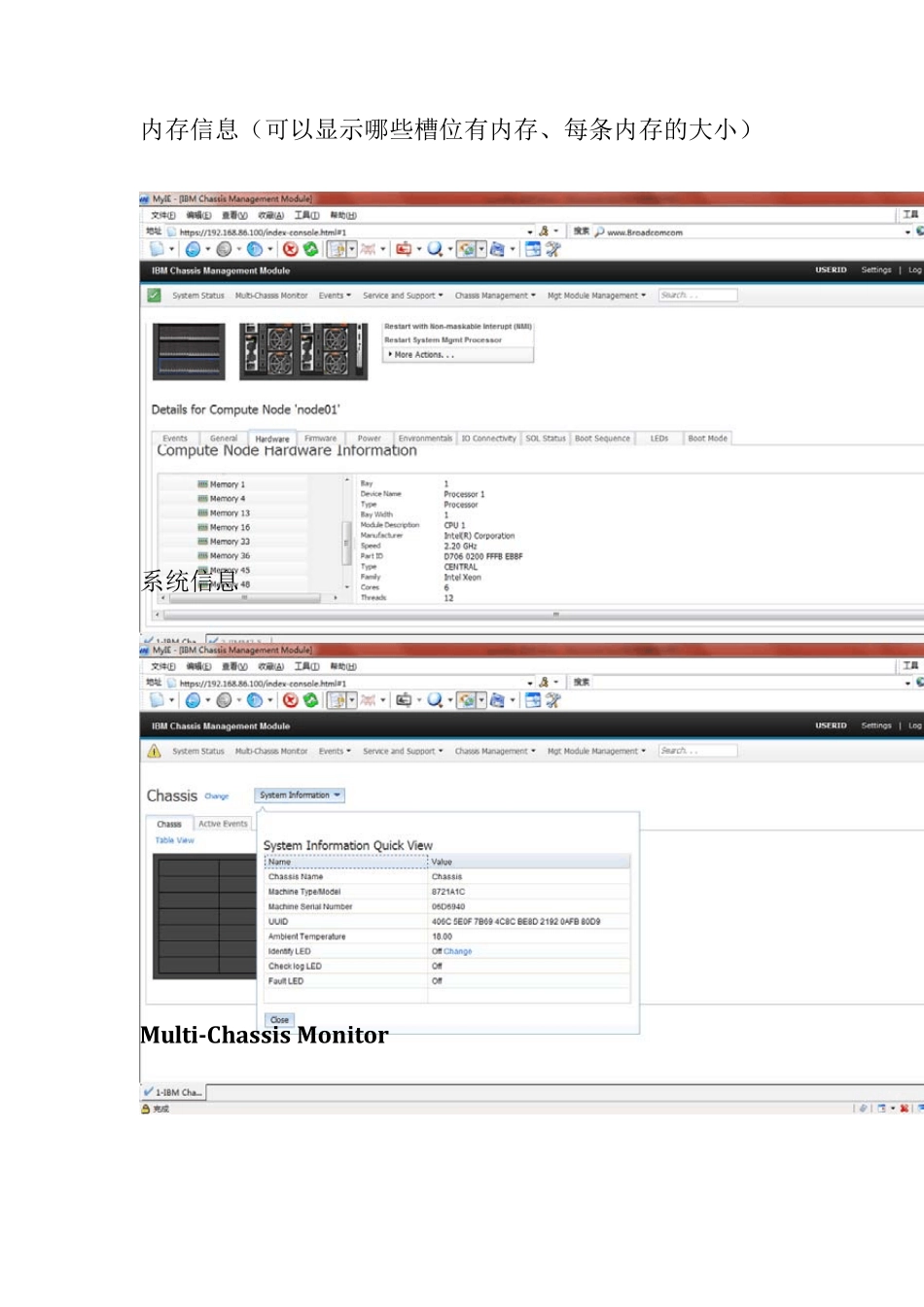Close the System Information Quick View
The height and width of the screenshot is (1307, 924).
point(280,1019)
